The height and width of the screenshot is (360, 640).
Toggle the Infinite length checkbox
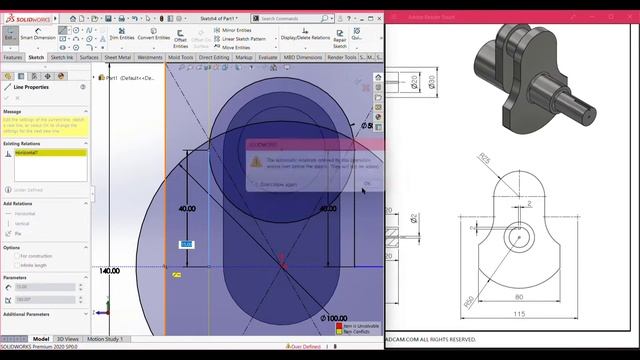(x=17, y=265)
